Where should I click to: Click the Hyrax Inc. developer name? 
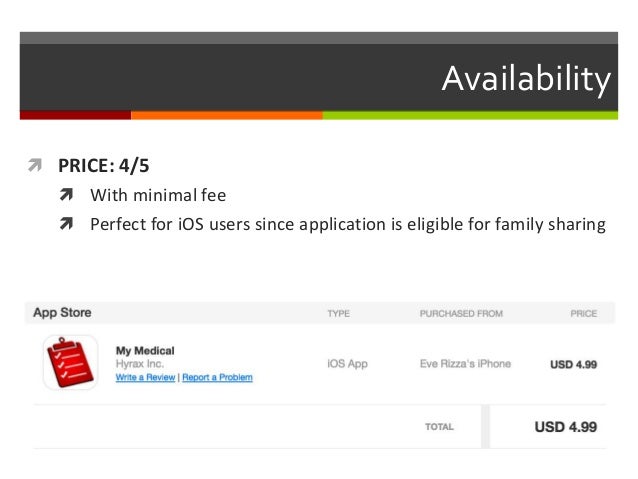[x=140, y=363]
